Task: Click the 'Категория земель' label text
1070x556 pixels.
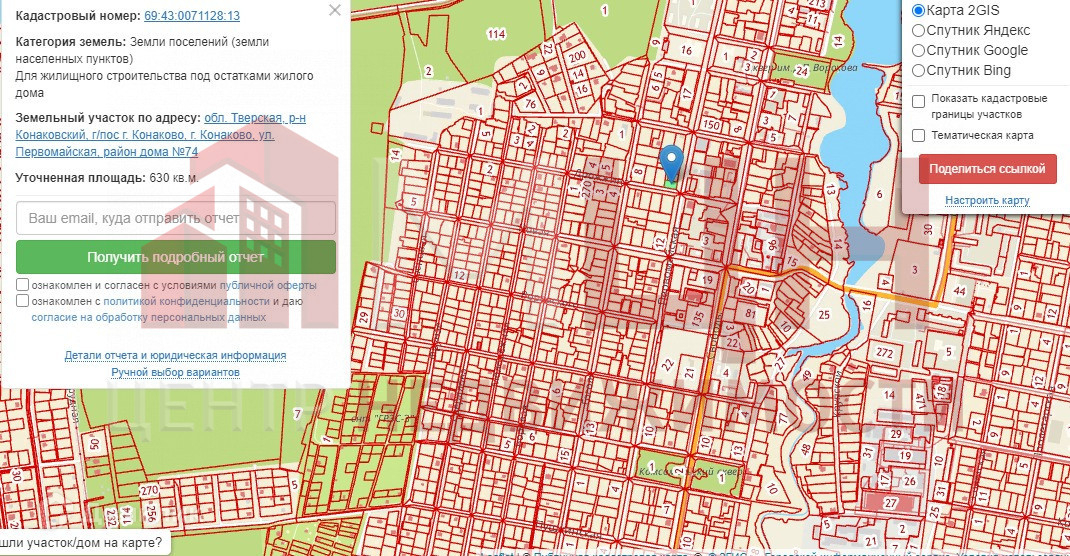Action: pyautogui.click(x=70, y=42)
